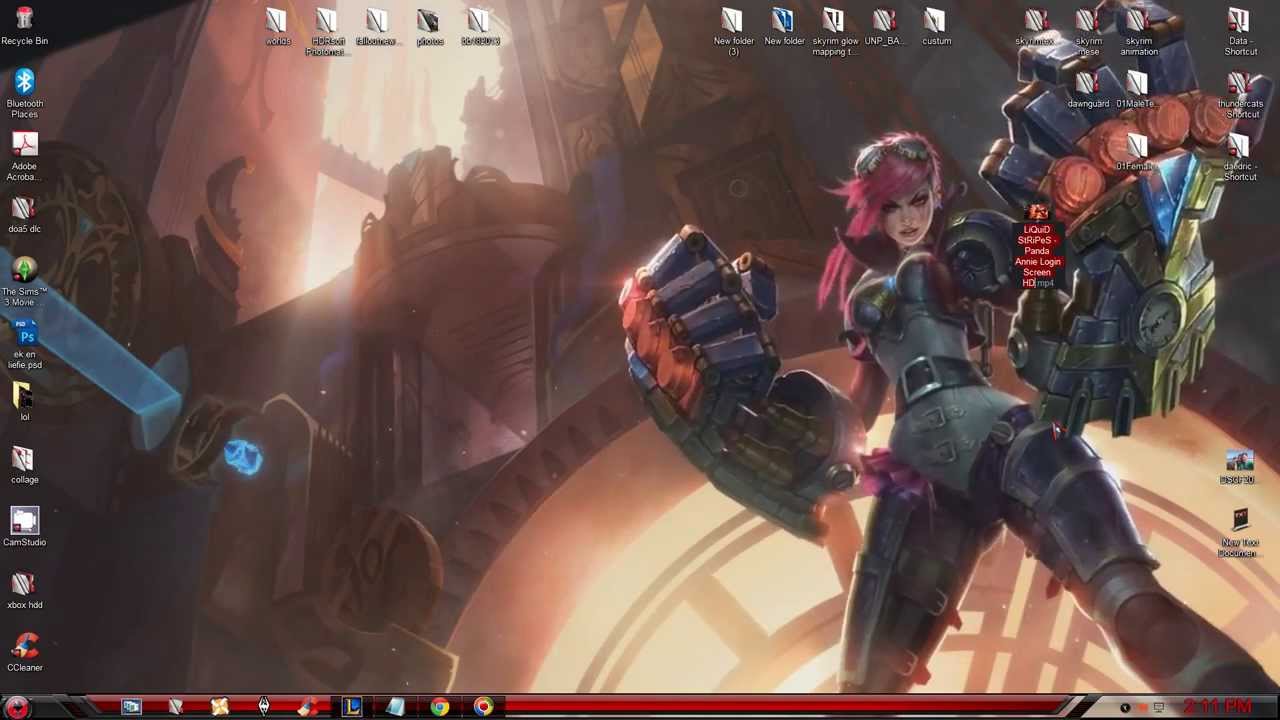1280x720 pixels.
Task: Open the dawnguard folder icon
Action: 1087,85
